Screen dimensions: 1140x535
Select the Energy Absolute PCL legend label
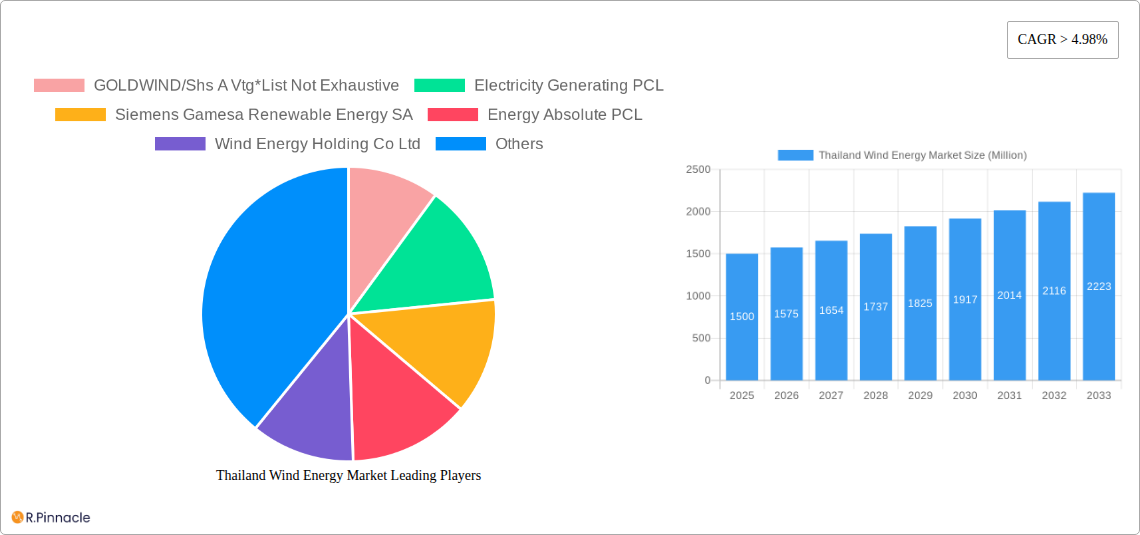[x=565, y=115]
